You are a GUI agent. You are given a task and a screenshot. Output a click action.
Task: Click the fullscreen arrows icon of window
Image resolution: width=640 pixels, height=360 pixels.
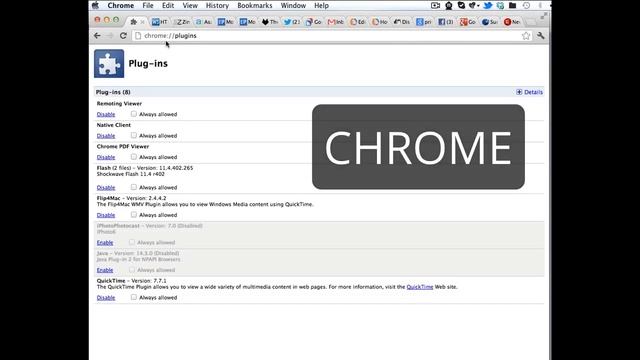(544, 16)
